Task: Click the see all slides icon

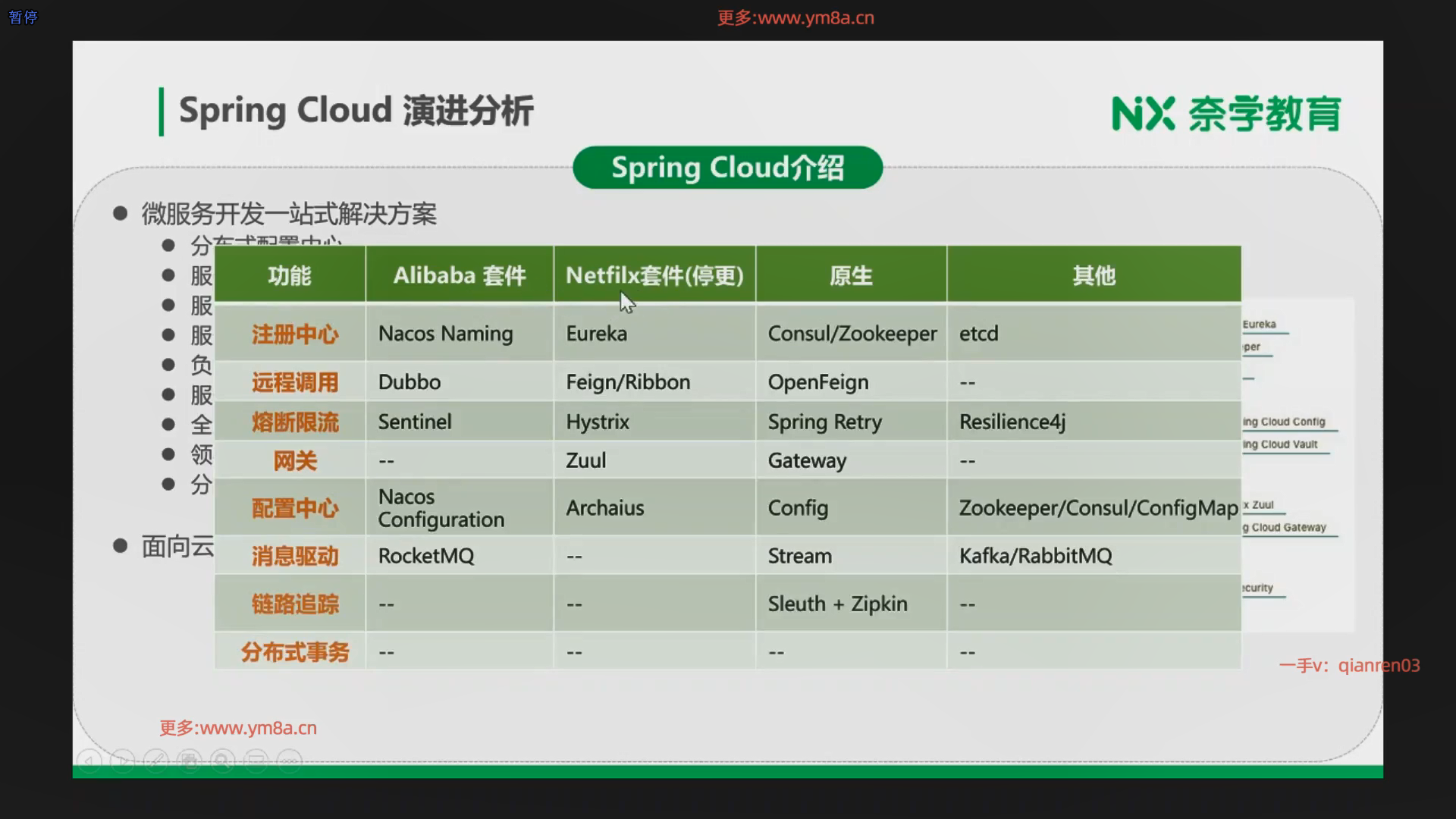Action: point(190,760)
